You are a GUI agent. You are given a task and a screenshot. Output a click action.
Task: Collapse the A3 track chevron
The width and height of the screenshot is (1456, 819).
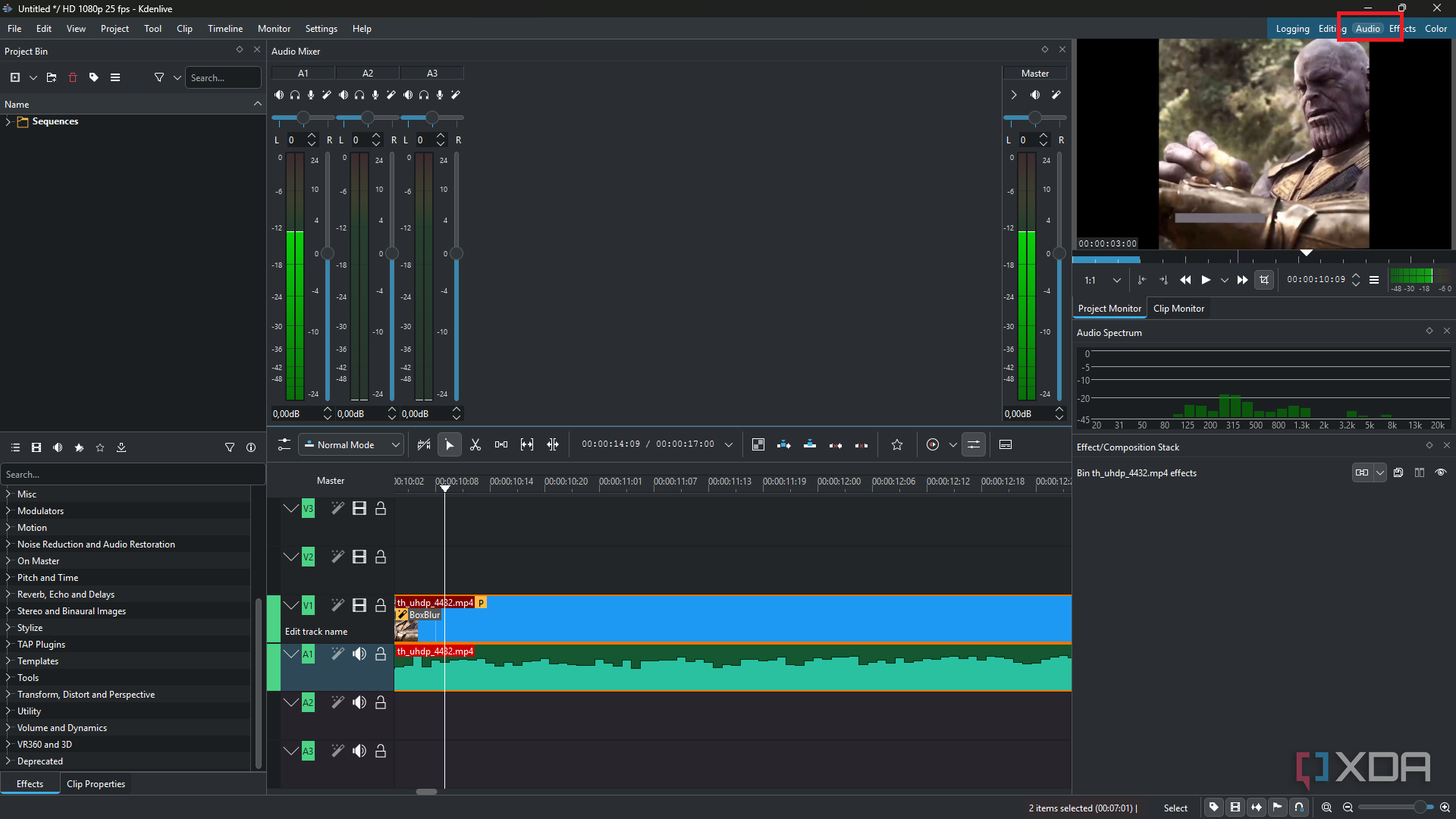[x=291, y=751]
